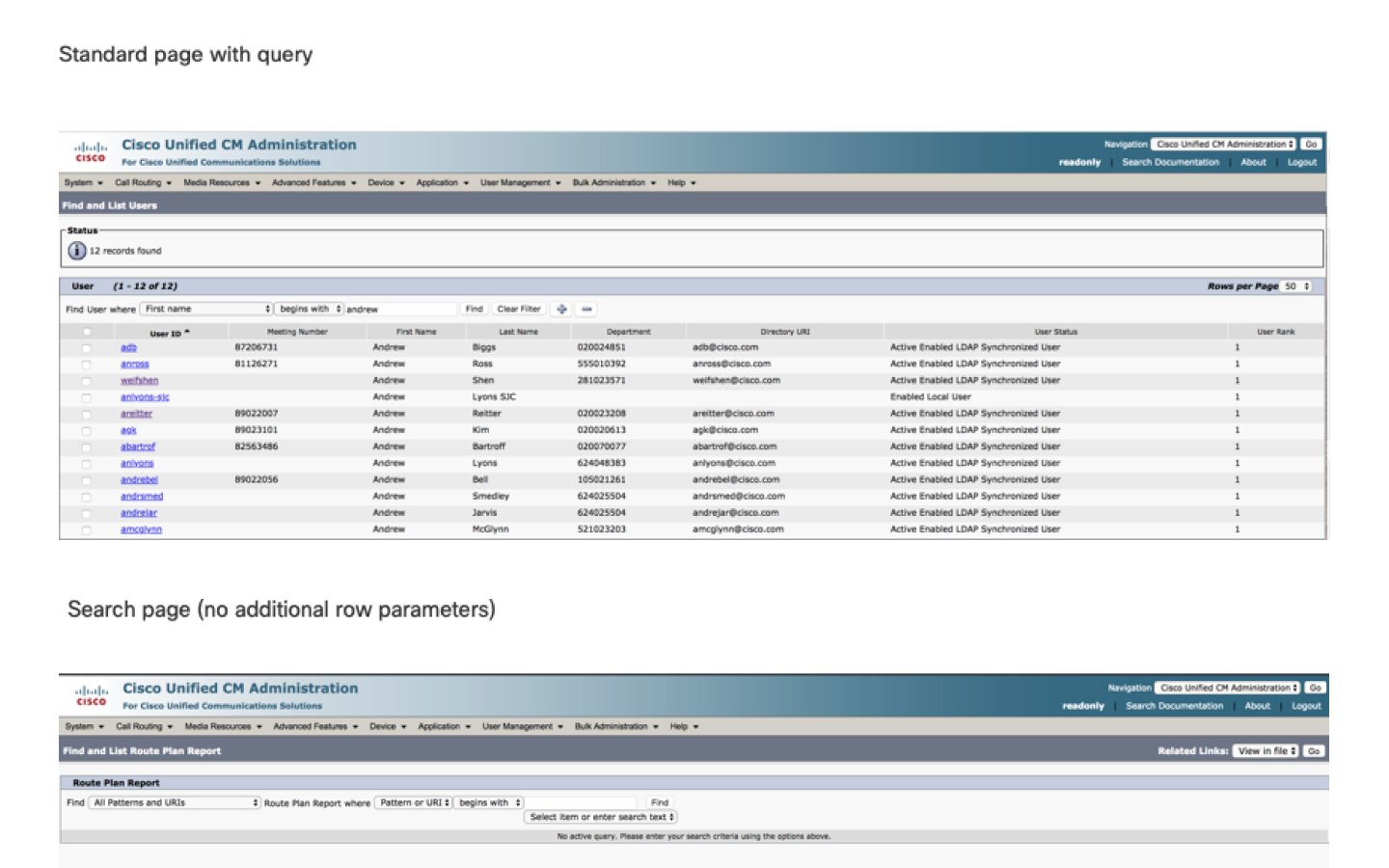Click the info icon beside 12 records found
1389x868 pixels.
pyautogui.click(x=77, y=251)
